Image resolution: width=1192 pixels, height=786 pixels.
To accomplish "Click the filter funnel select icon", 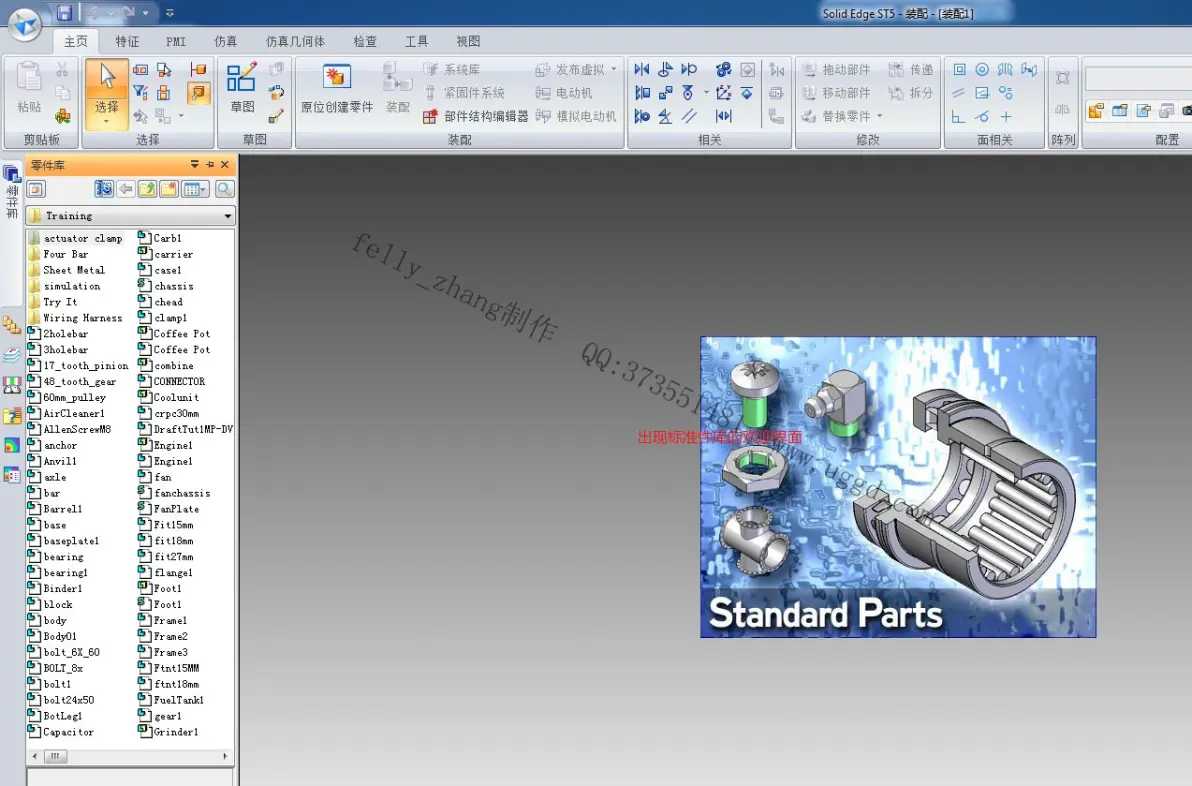I will (141, 93).
